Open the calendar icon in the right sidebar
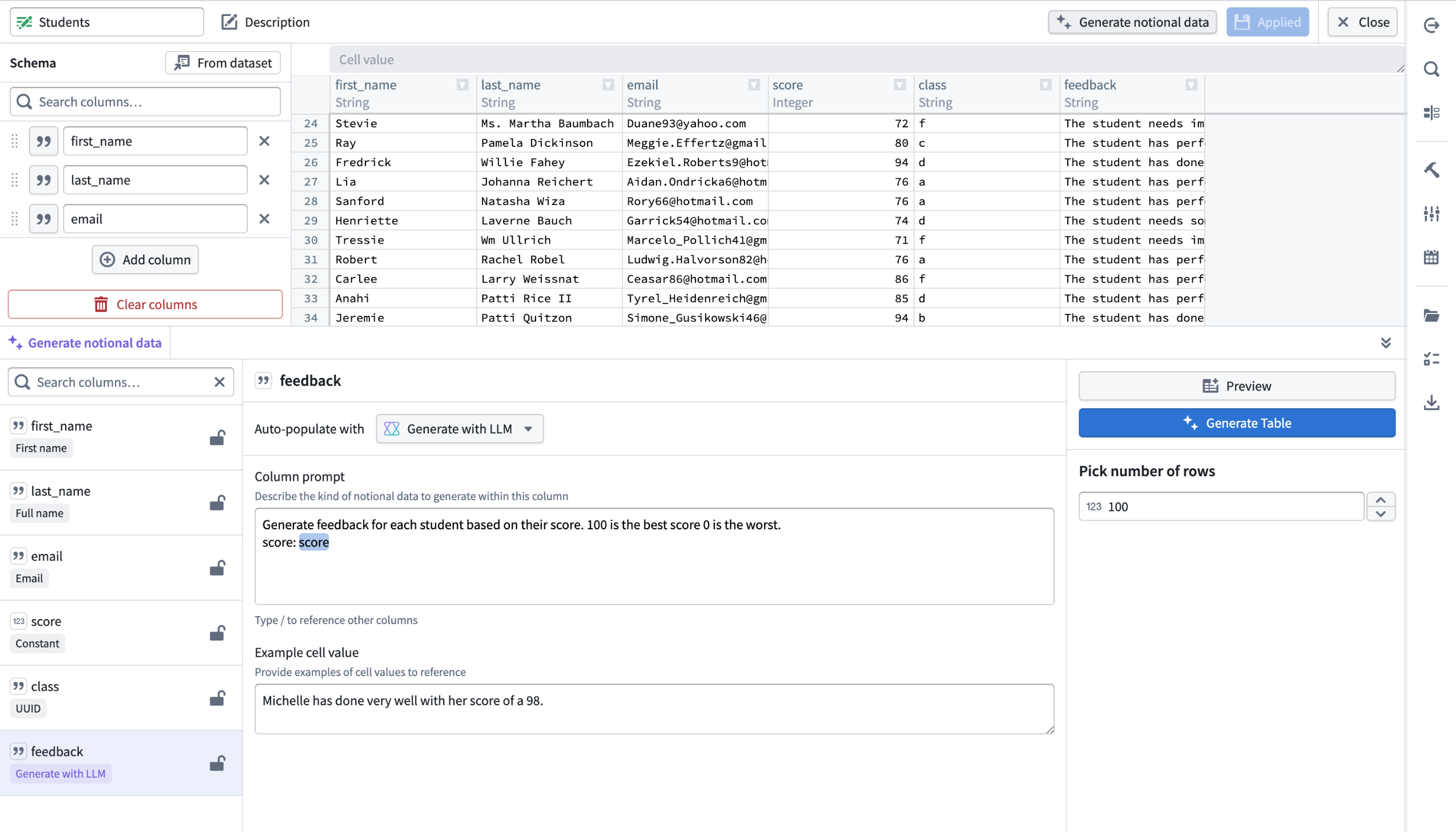Screen dimensions: 1456x832 tap(1432, 256)
